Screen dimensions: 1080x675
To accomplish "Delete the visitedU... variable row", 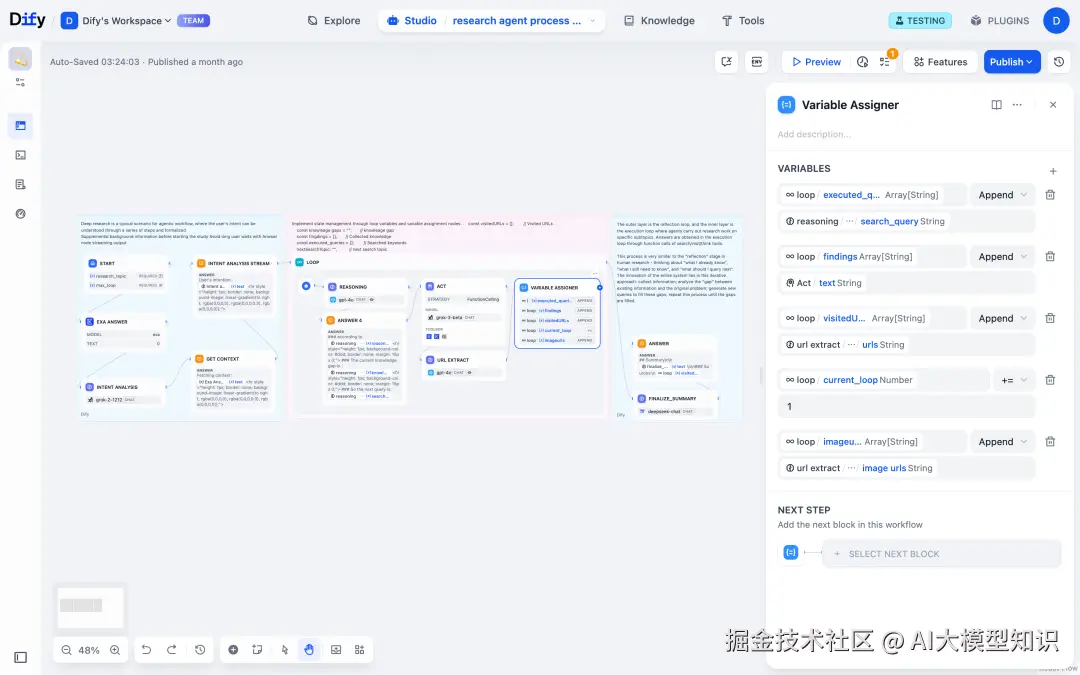I will (x=1050, y=318).
